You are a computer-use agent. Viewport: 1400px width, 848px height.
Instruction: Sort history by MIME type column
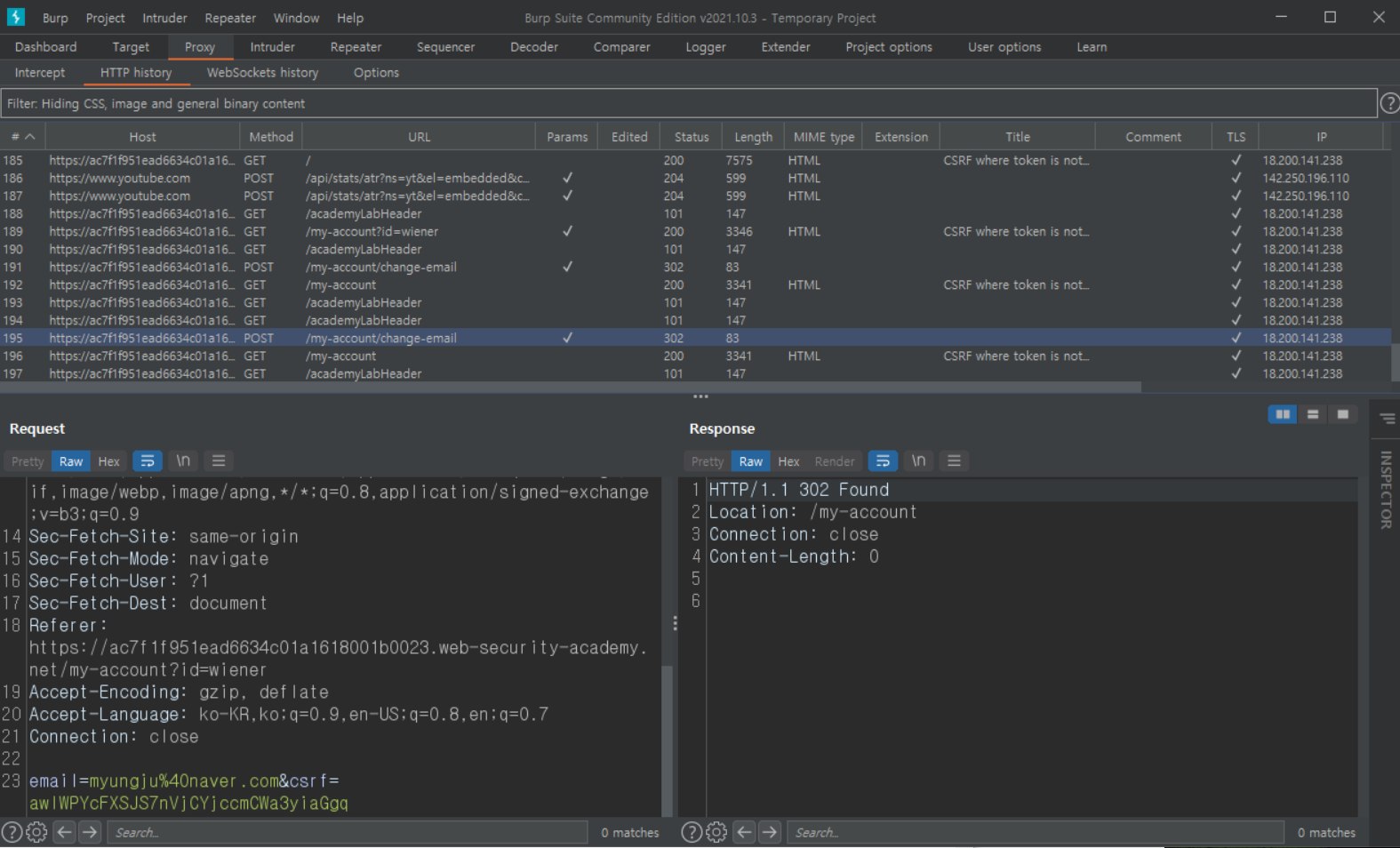(x=823, y=137)
